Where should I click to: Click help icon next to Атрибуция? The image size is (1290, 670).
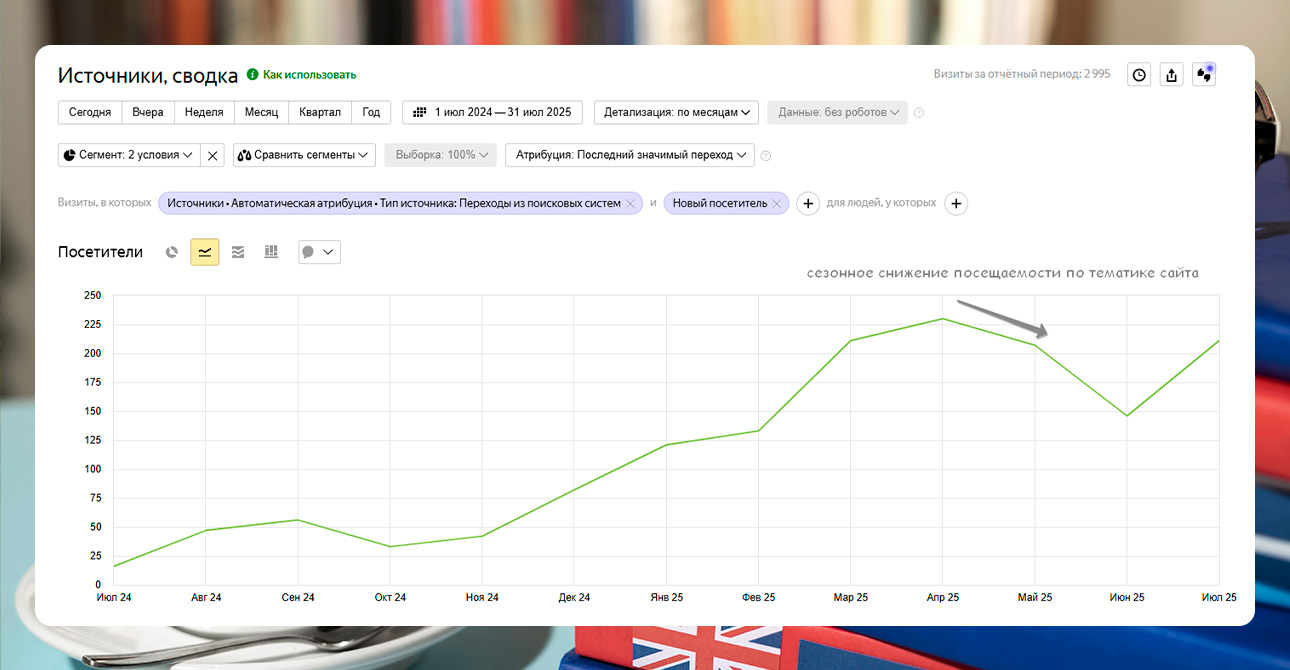pos(766,156)
